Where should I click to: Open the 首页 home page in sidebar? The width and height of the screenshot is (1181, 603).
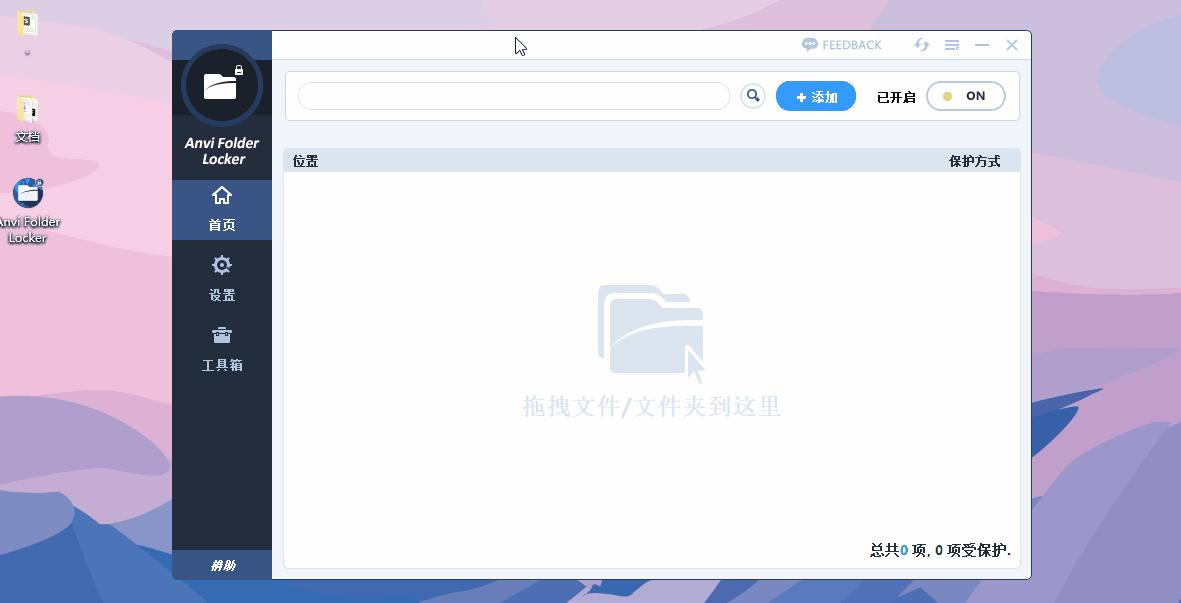[221, 209]
